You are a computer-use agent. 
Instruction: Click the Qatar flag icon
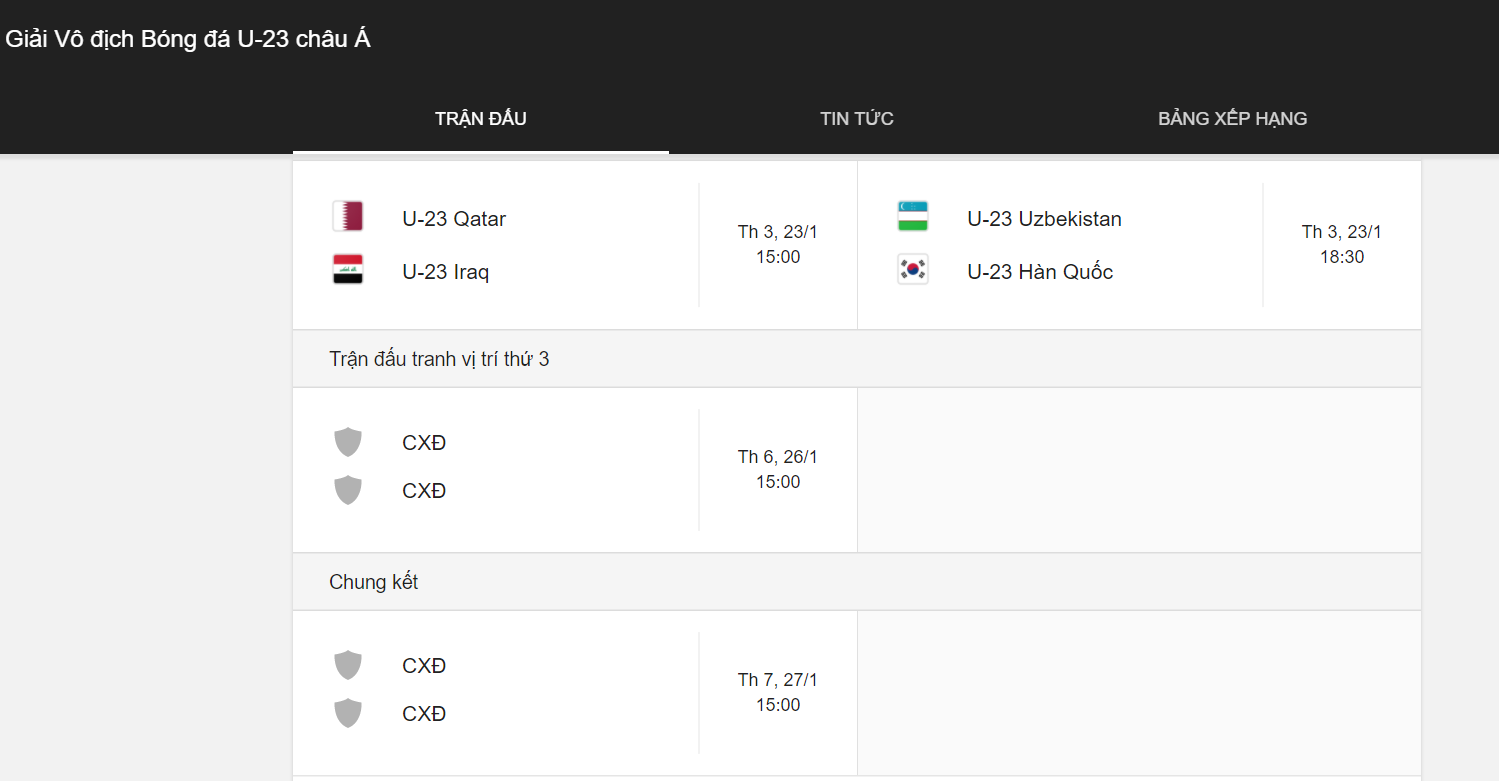click(348, 217)
